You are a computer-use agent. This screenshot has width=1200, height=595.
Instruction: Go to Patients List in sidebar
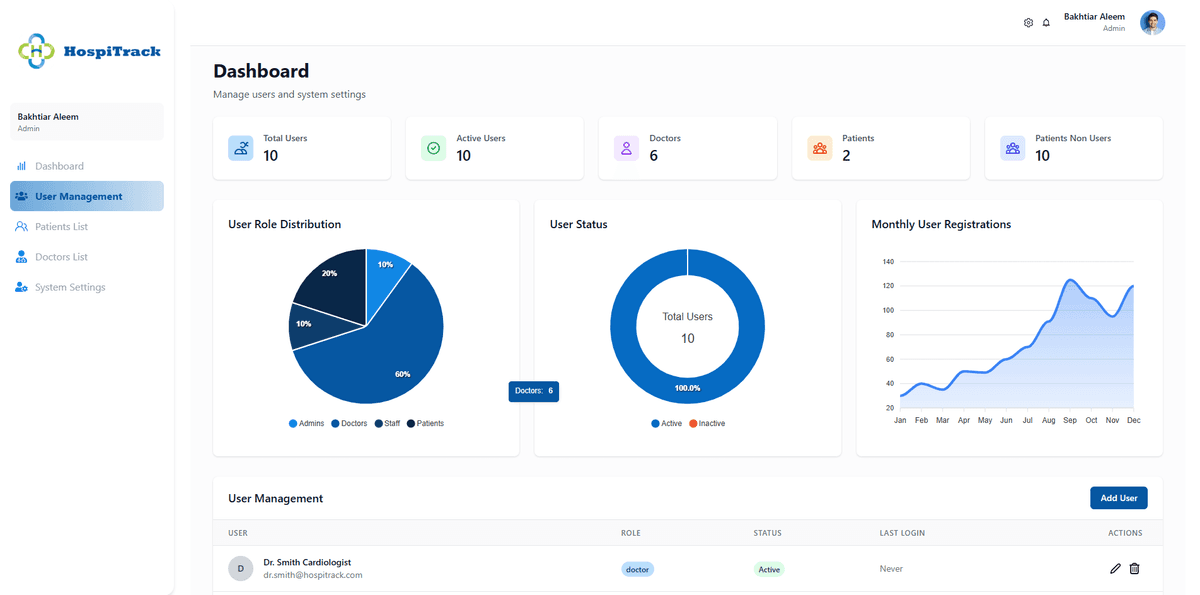tap(61, 227)
